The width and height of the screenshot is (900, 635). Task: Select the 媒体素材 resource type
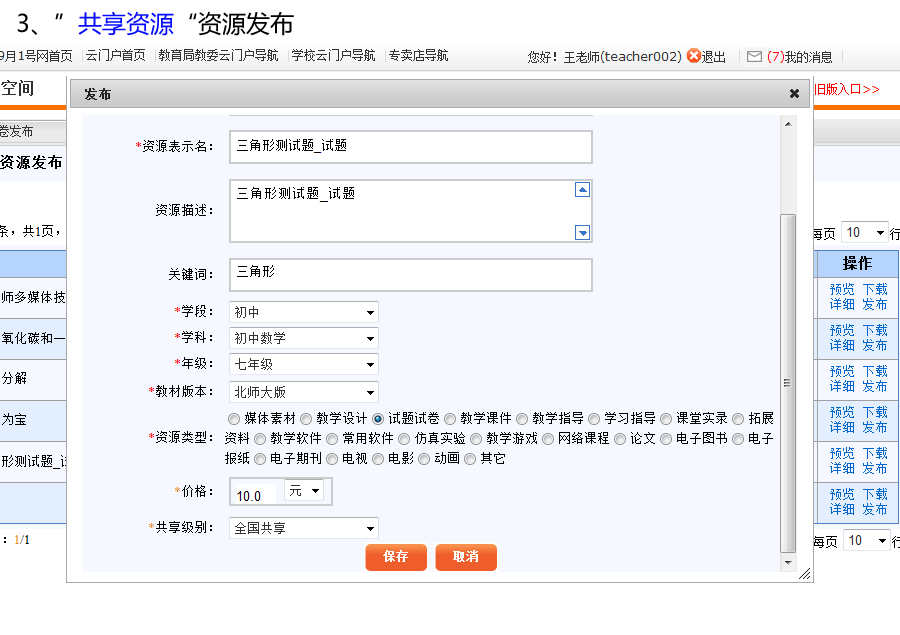[235, 419]
